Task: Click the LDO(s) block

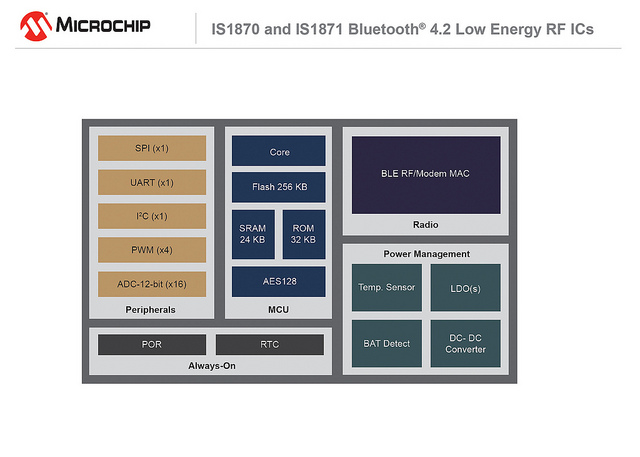Action: pos(465,288)
